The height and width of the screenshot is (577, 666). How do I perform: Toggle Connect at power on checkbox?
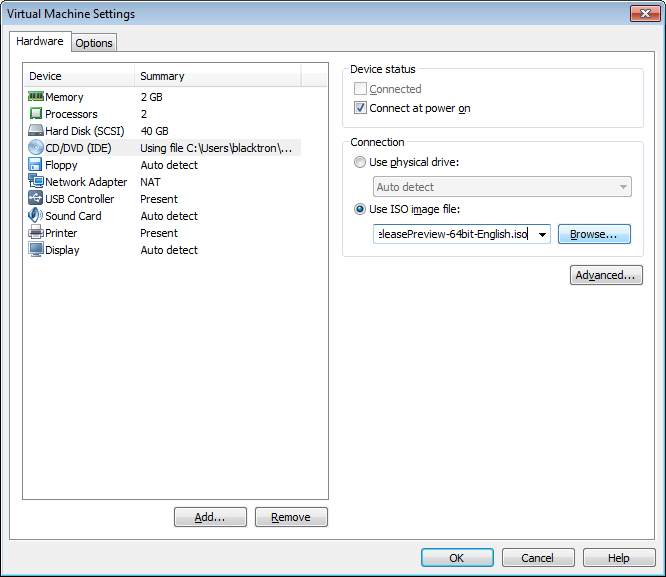(360, 108)
